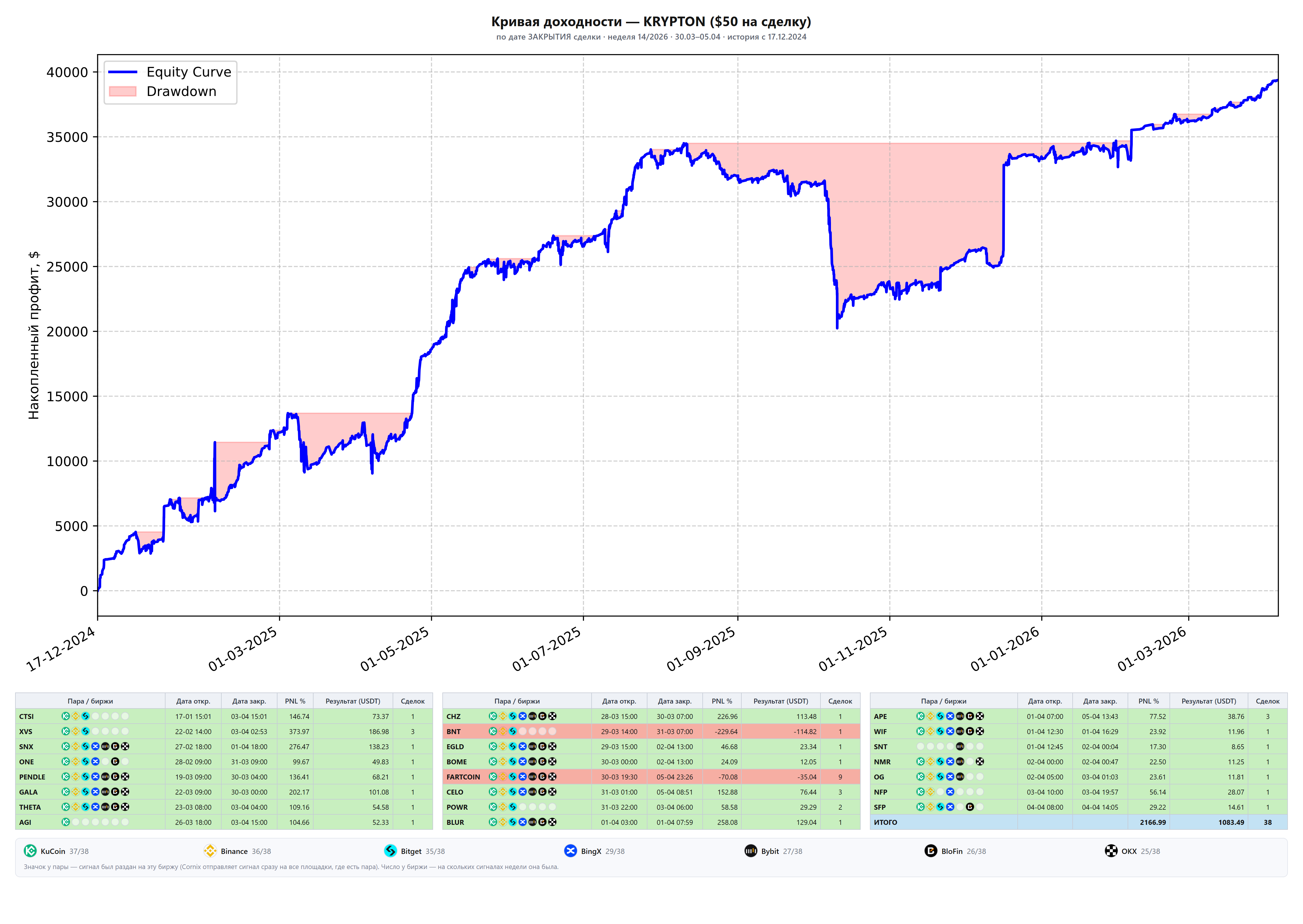1303x924 pixels.
Task: Click the Дата закр. header in the middle table
Action: pos(675,701)
